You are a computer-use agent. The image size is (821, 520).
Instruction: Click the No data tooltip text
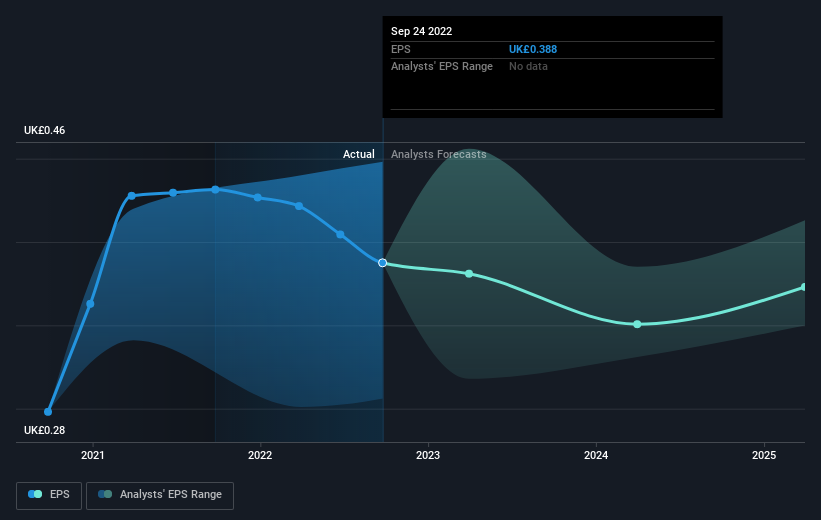pos(528,67)
